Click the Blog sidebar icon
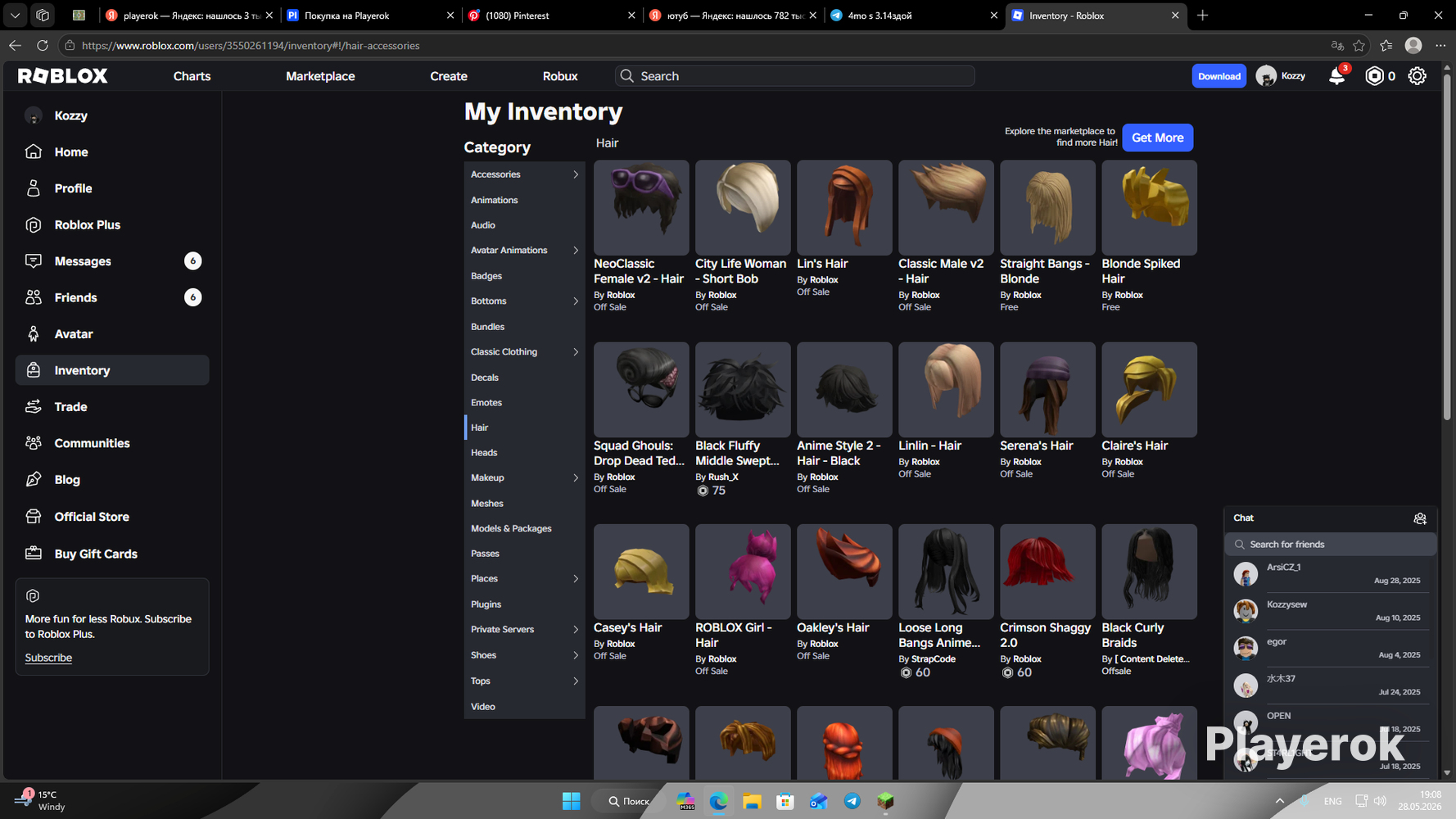Image resolution: width=1456 pixels, height=819 pixels. click(34, 480)
